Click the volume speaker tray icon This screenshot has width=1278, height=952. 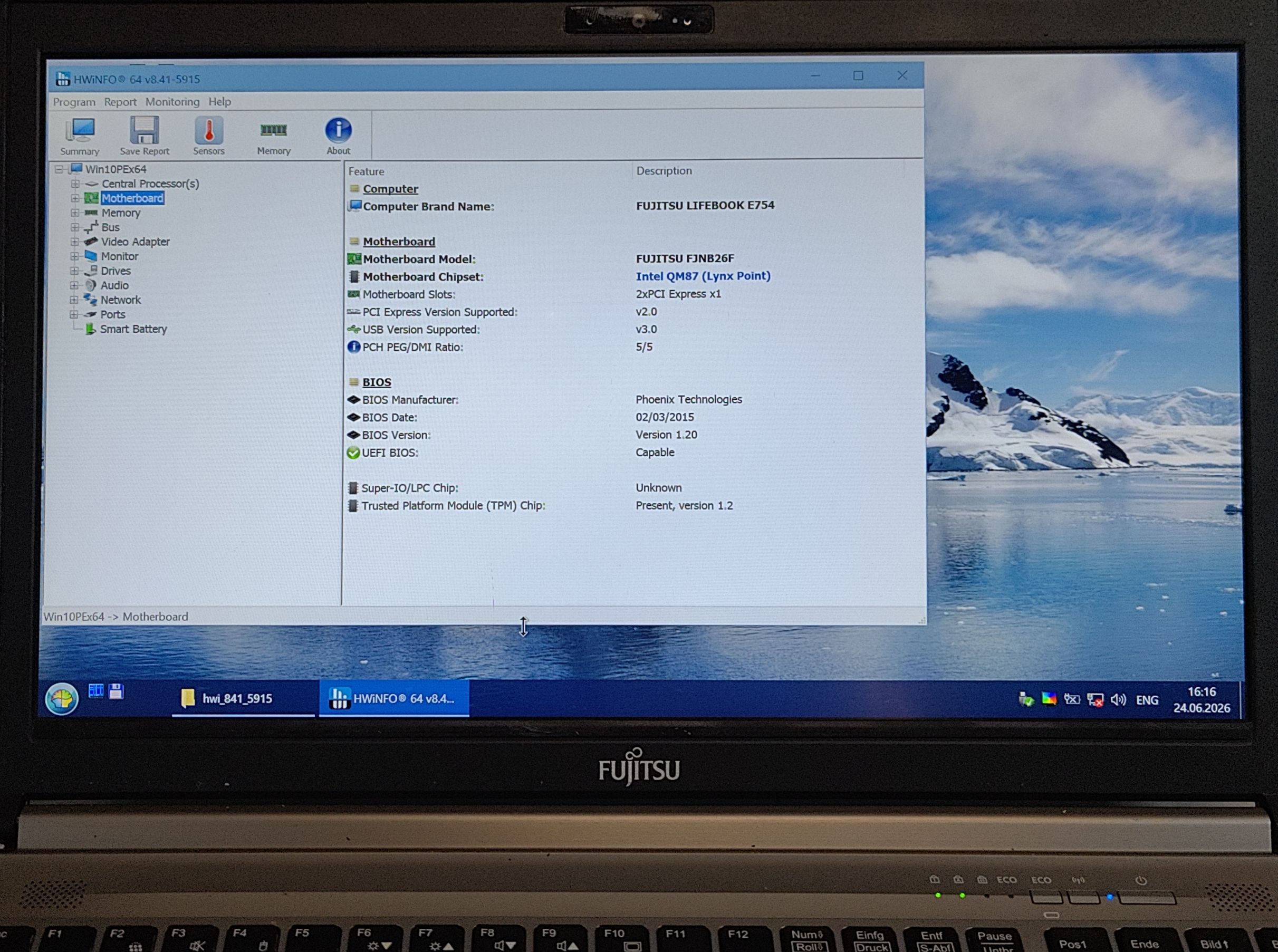1118,699
